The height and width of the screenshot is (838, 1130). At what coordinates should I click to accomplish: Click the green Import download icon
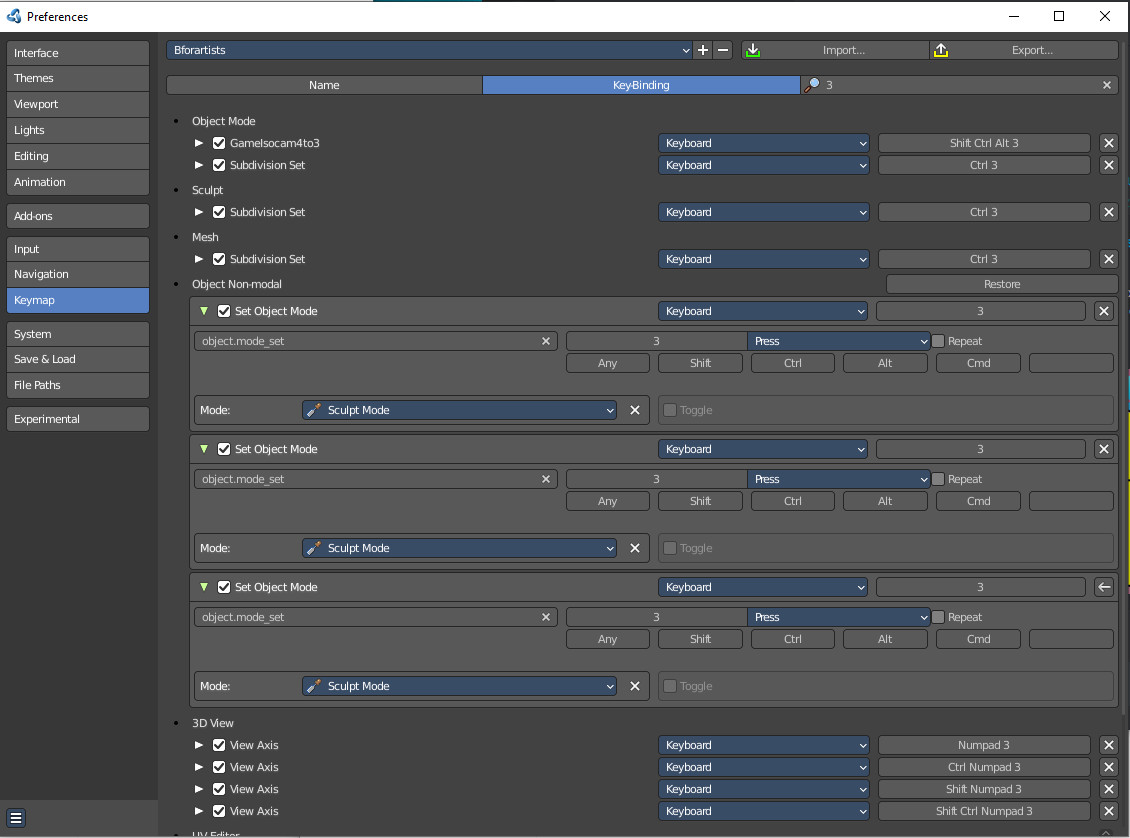(752, 50)
